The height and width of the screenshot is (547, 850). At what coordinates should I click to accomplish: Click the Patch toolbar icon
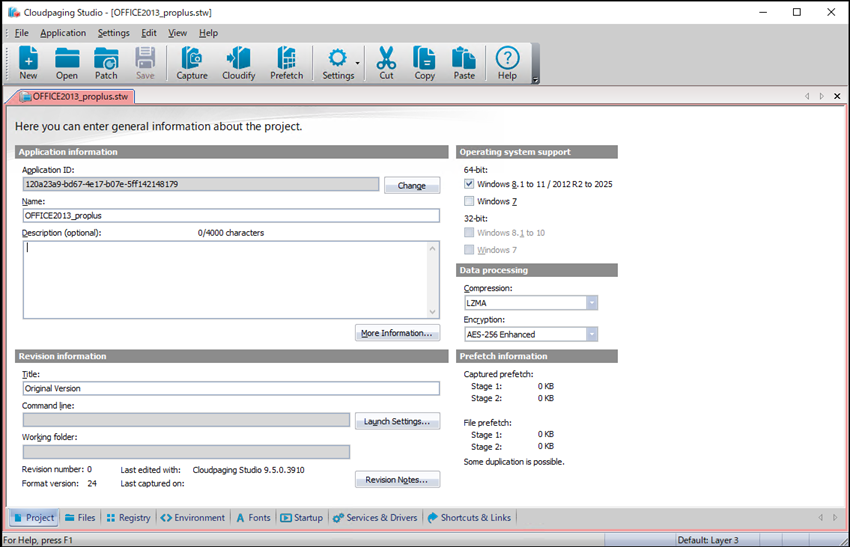(x=106, y=62)
